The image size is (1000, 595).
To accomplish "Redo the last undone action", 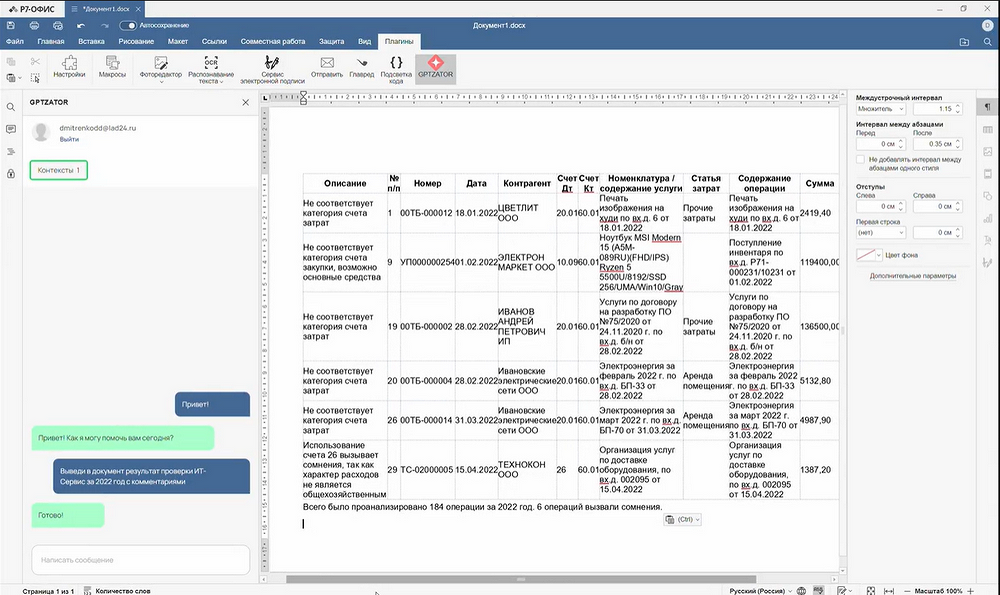I will (105, 26).
